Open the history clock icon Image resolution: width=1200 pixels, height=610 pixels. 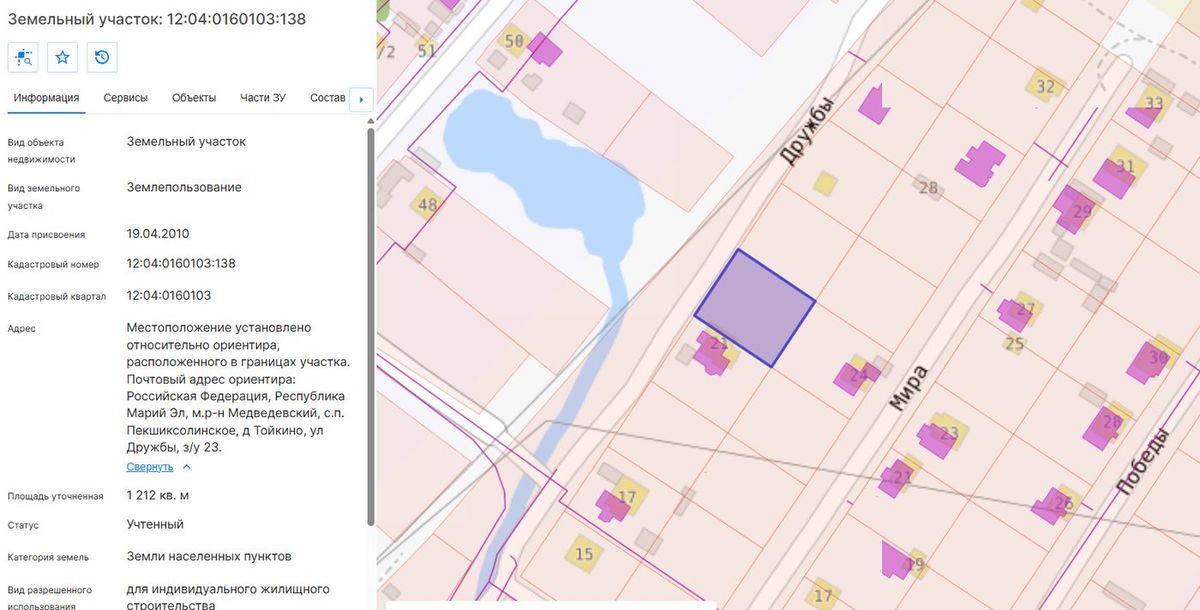102,58
